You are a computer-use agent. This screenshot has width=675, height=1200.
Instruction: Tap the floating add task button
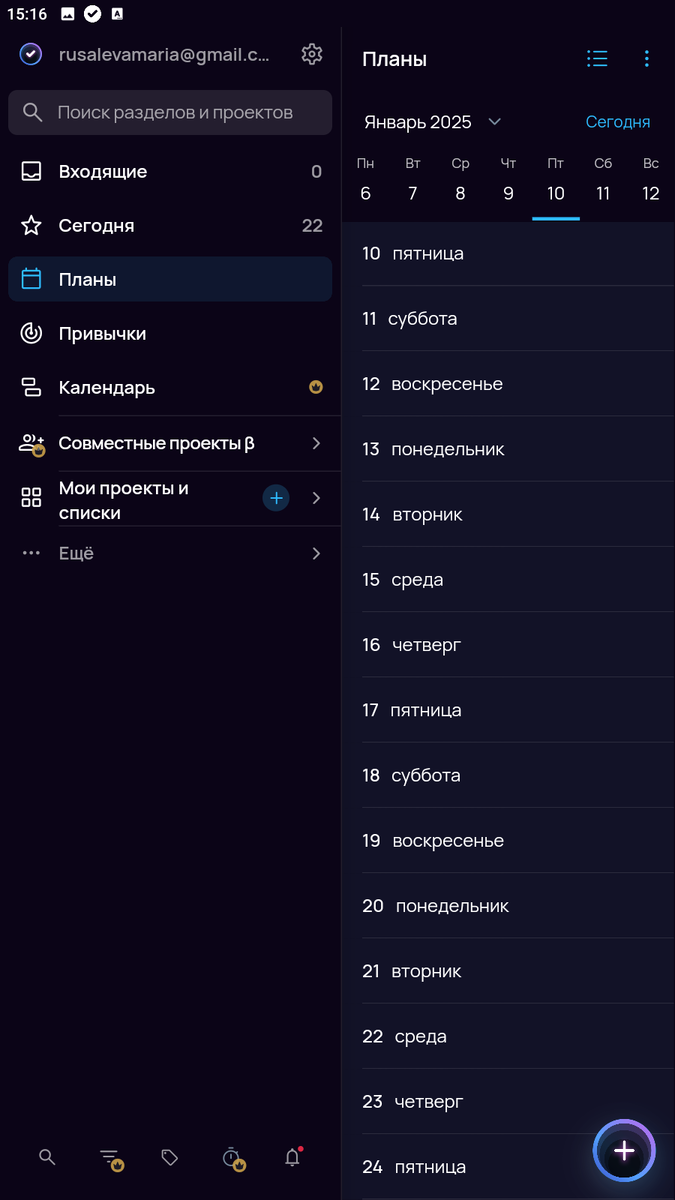pyautogui.click(x=624, y=1151)
